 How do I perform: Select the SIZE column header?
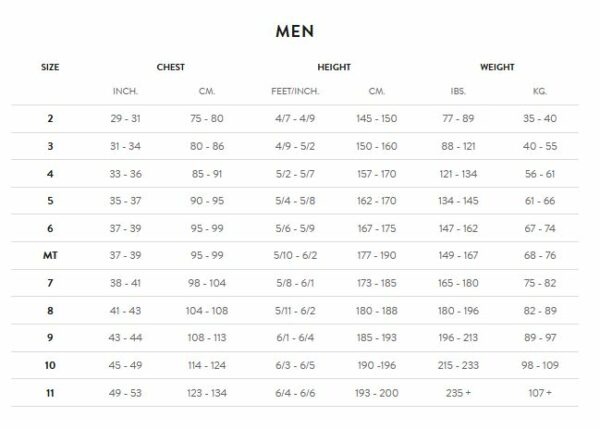pos(50,67)
